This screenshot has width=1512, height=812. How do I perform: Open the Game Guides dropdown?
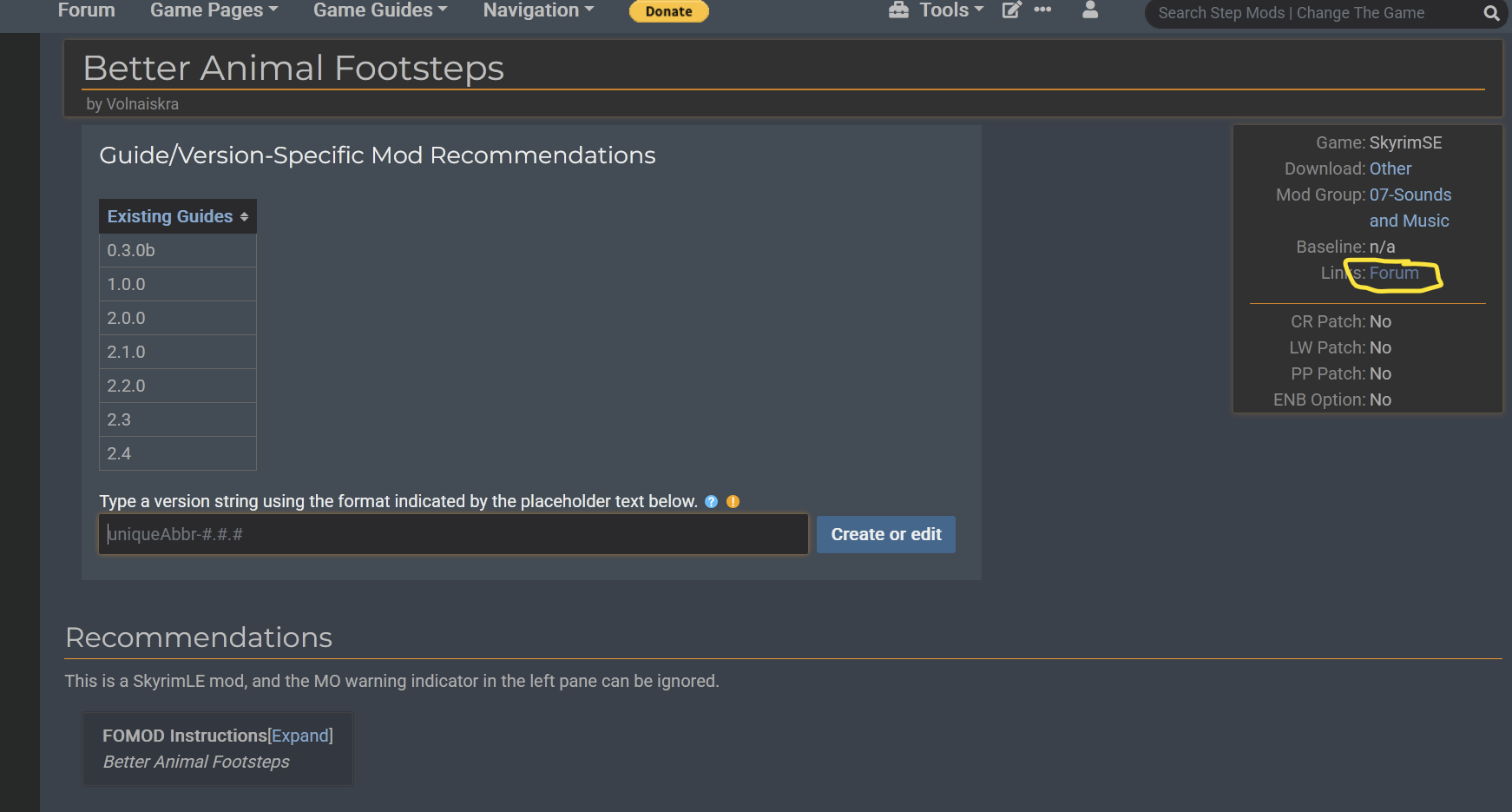(380, 10)
